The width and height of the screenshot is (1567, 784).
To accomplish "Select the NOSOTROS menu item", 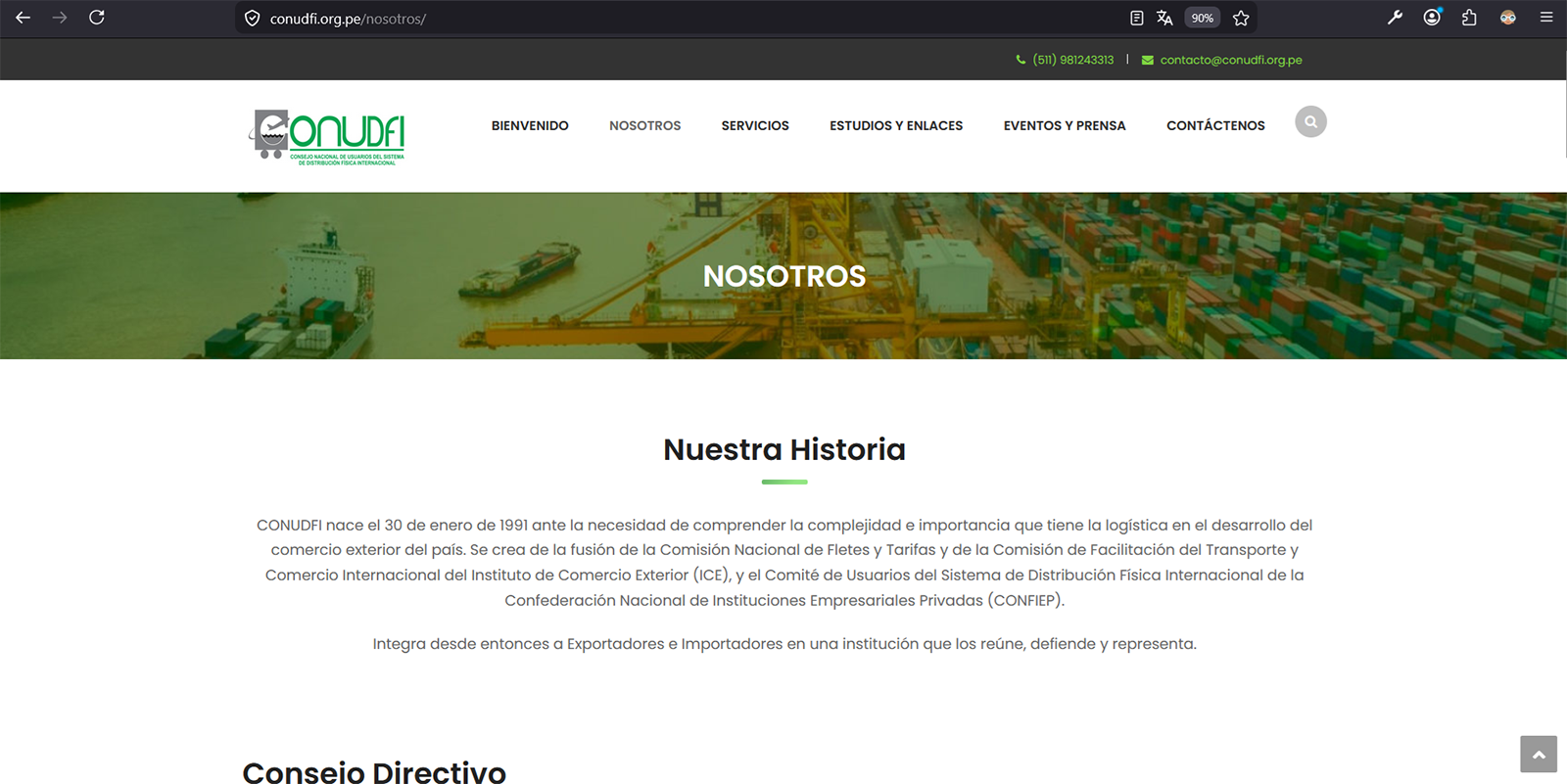I will tap(644, 125).
